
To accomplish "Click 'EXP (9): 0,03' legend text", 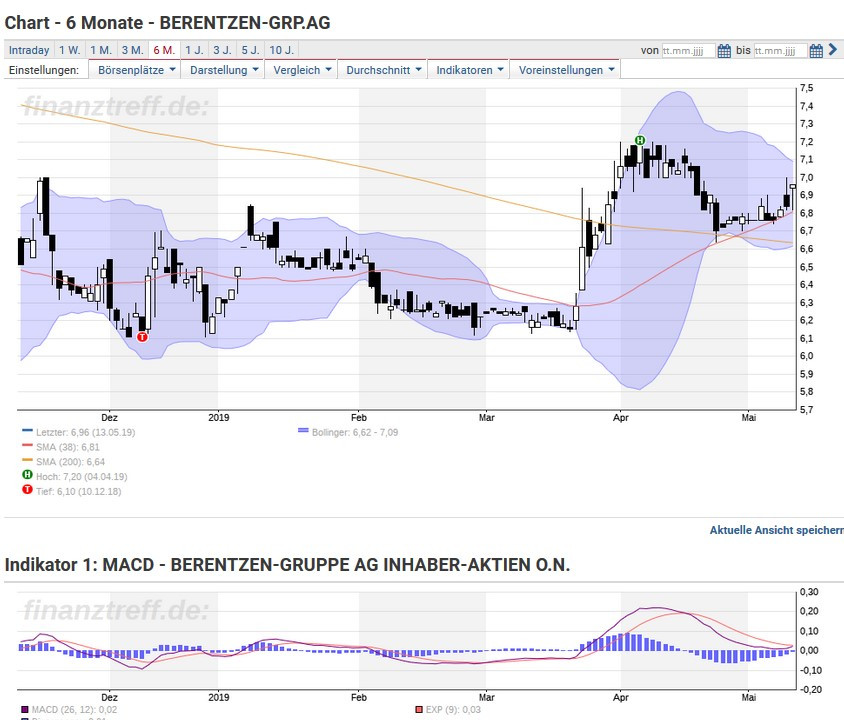I will click(x=453, y=710).
